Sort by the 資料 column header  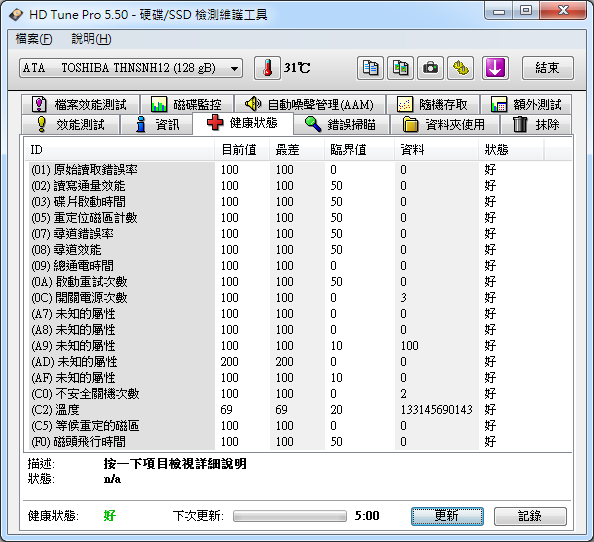click(436, 150)
